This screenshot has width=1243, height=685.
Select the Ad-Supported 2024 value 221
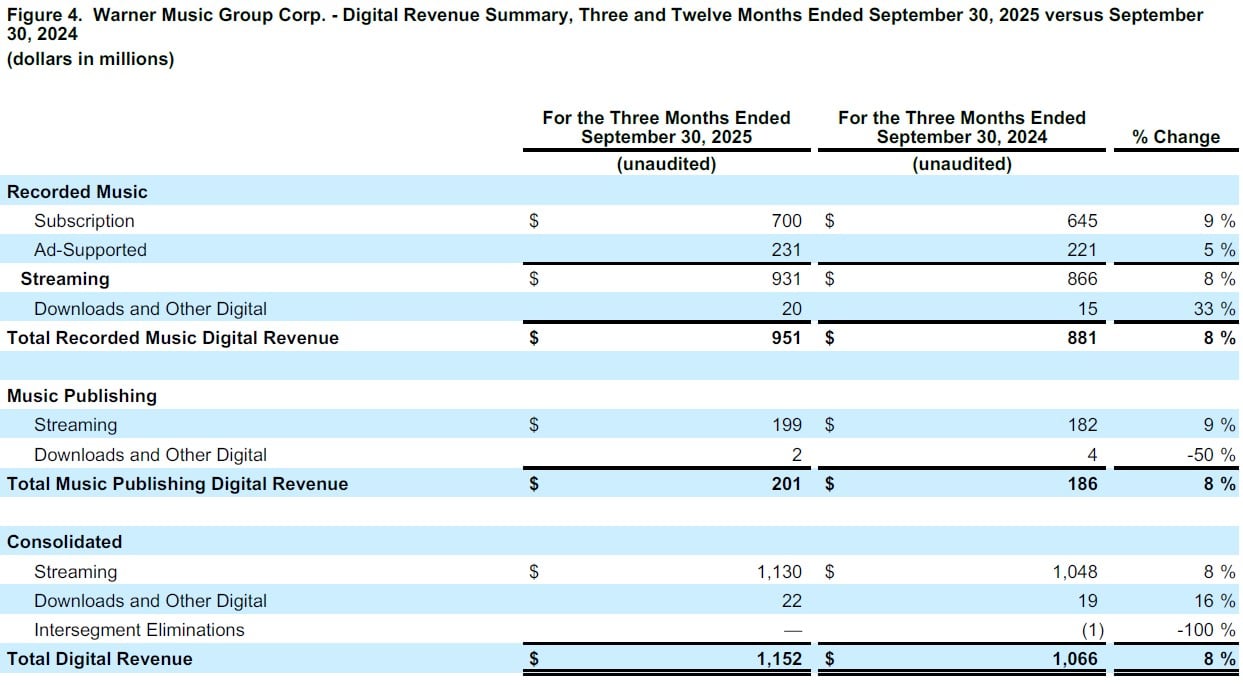tap(1081, 250)
